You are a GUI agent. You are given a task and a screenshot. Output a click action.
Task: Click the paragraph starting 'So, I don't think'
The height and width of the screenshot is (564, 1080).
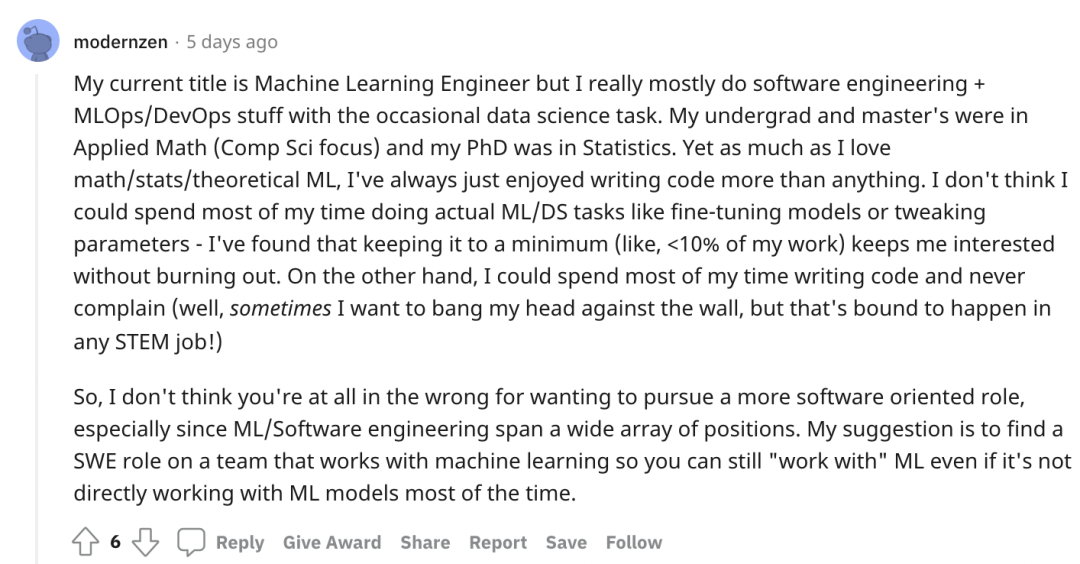[572, 445]
